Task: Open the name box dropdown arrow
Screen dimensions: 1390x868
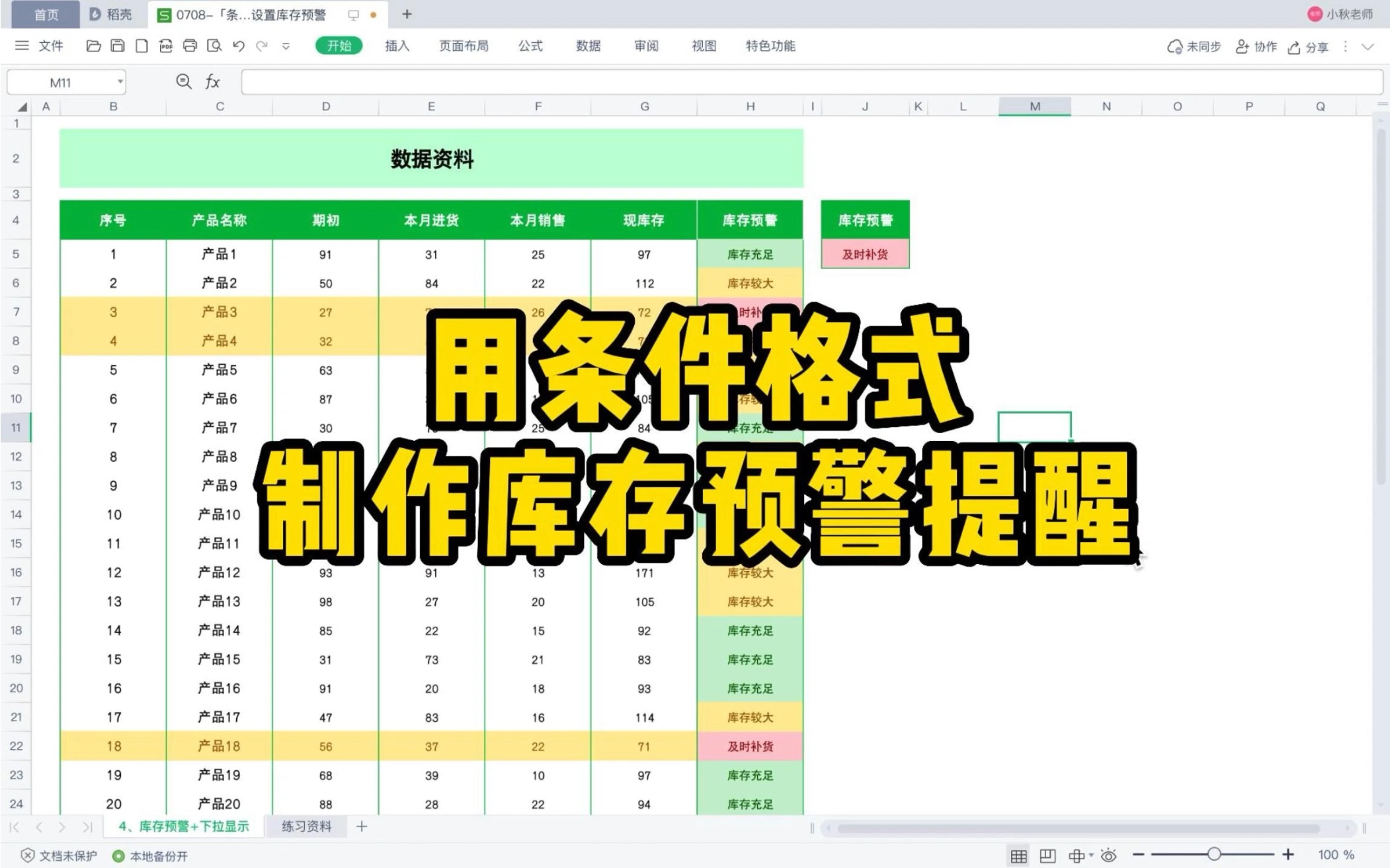Action: [x=120, y=82]
